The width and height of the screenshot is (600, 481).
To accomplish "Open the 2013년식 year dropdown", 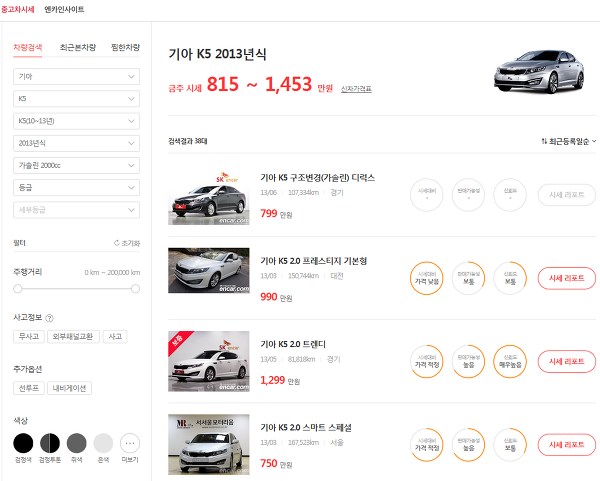I will (x=77, y=143).
